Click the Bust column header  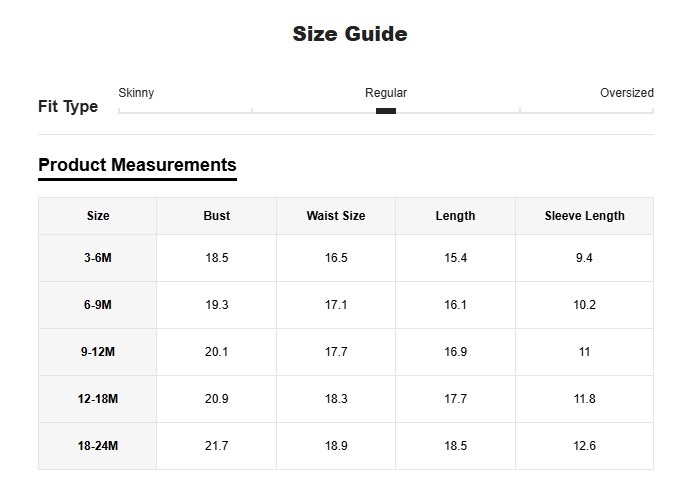217,216
